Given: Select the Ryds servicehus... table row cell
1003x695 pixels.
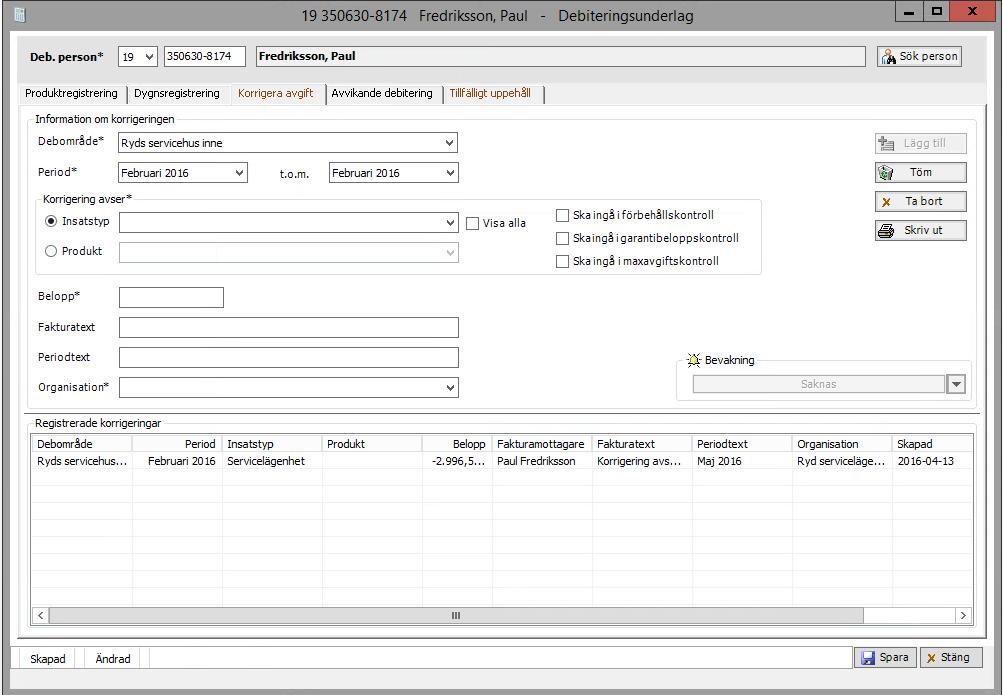Looking at the screenshot, I should tap(82, 461).
